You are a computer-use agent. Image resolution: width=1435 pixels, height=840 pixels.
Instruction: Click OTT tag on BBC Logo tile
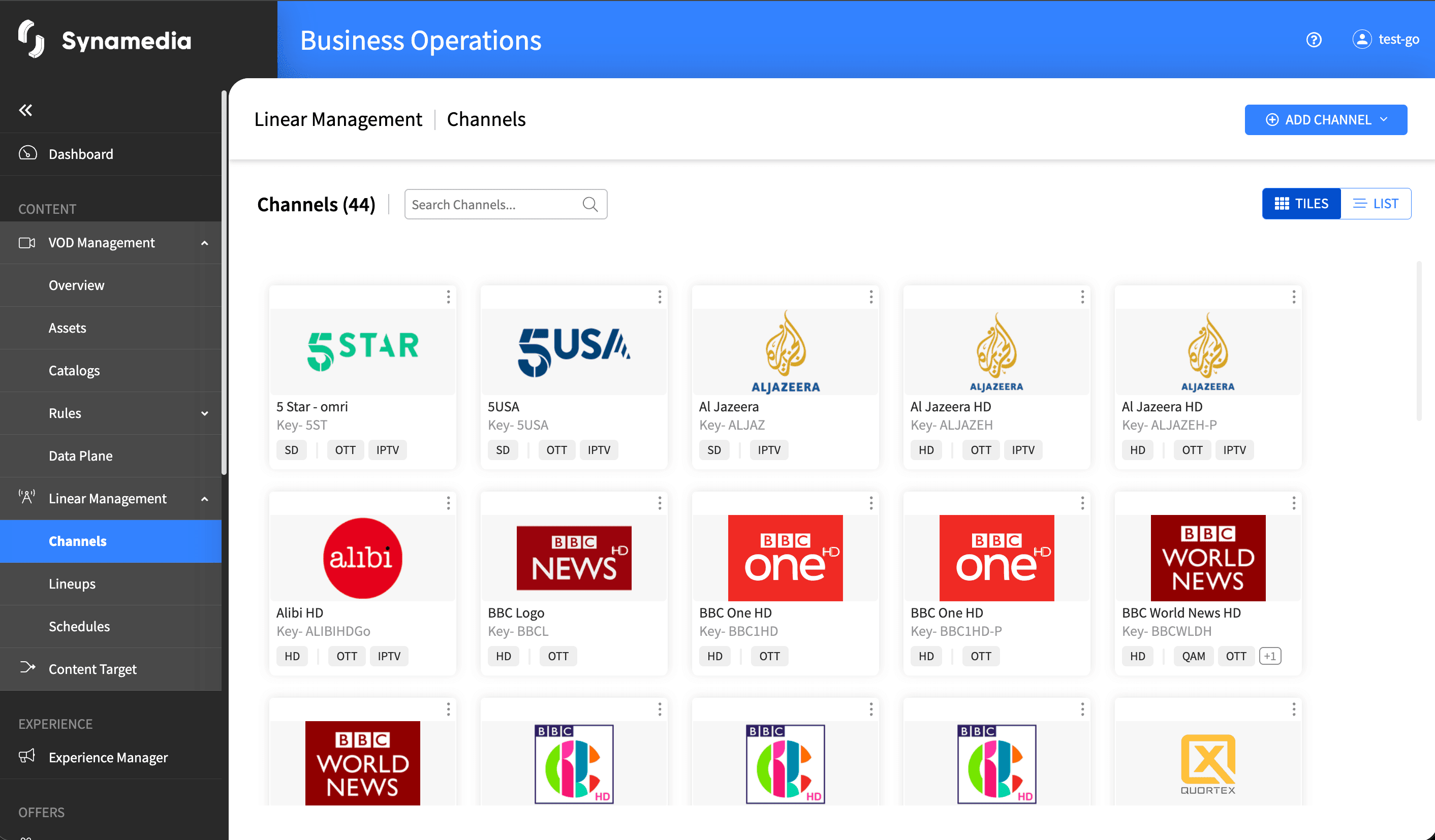pos(557,656)
